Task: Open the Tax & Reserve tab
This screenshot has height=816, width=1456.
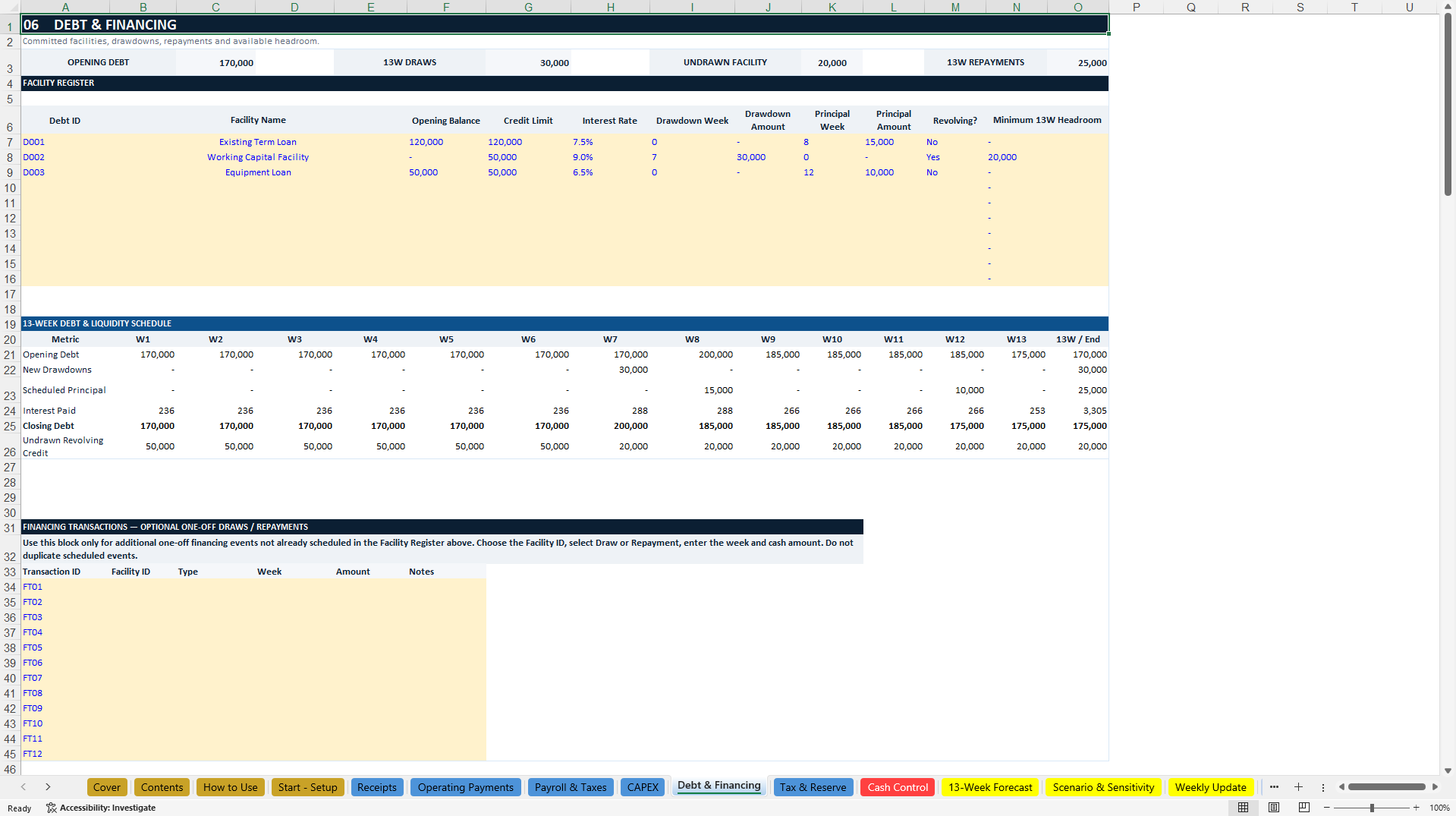Action: pyautogui.click(x=813, y=787)
